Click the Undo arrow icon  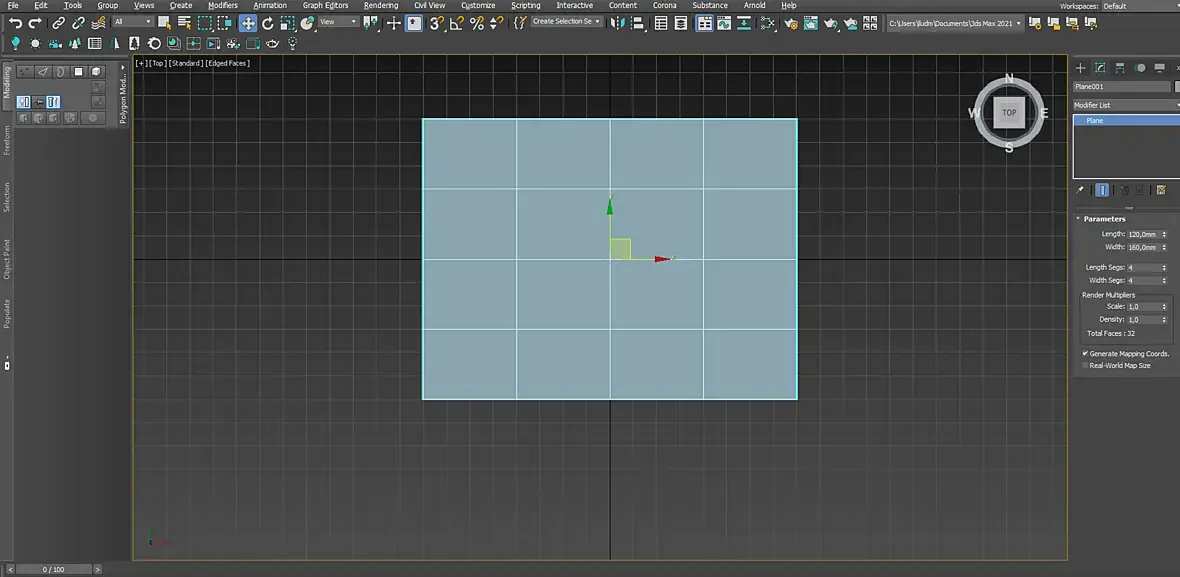(15, 22)
